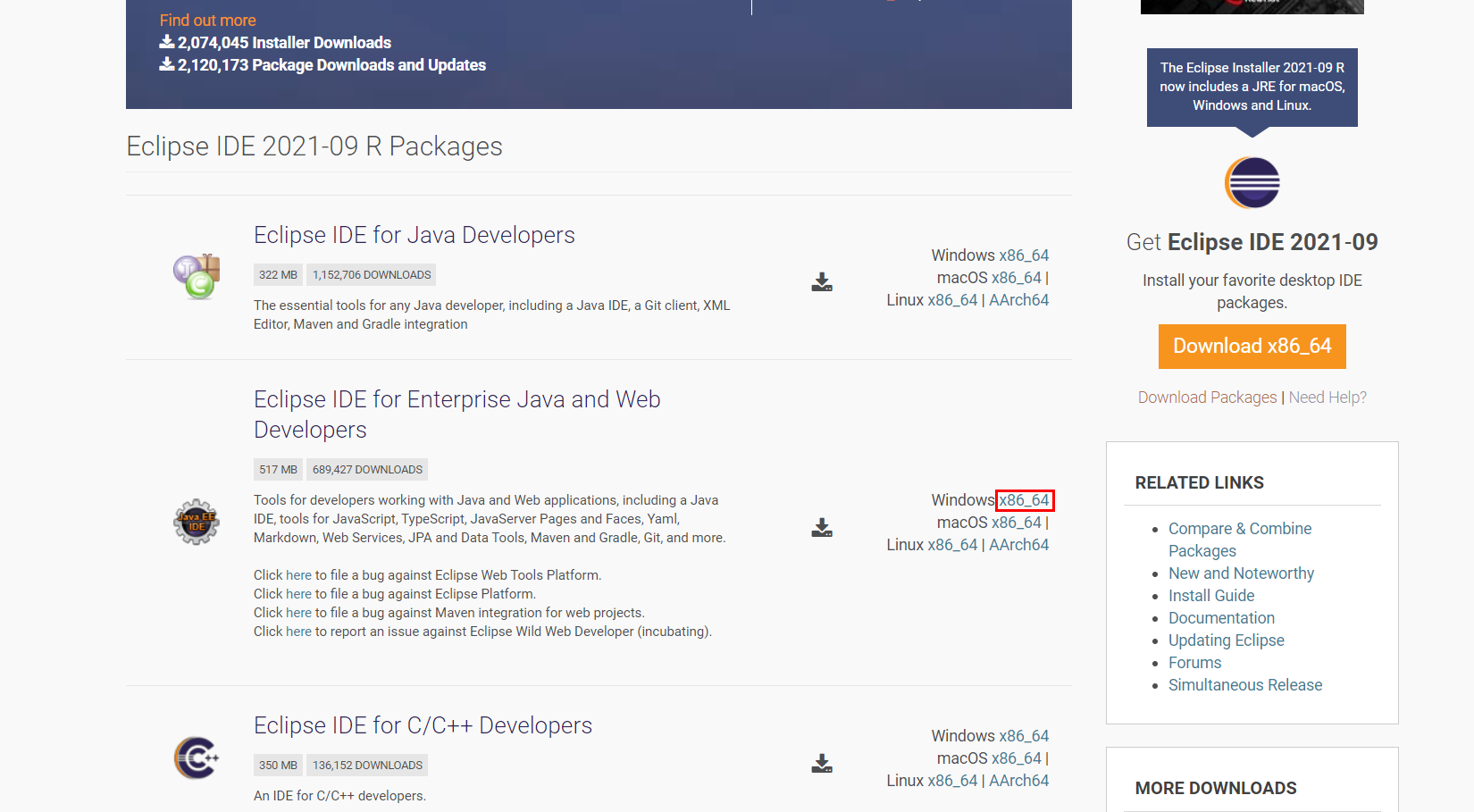The height and width of the screenshot is (812, 1474).
Task: Click the orange Download x86_64 button
Action: [x=1252, y=347]
